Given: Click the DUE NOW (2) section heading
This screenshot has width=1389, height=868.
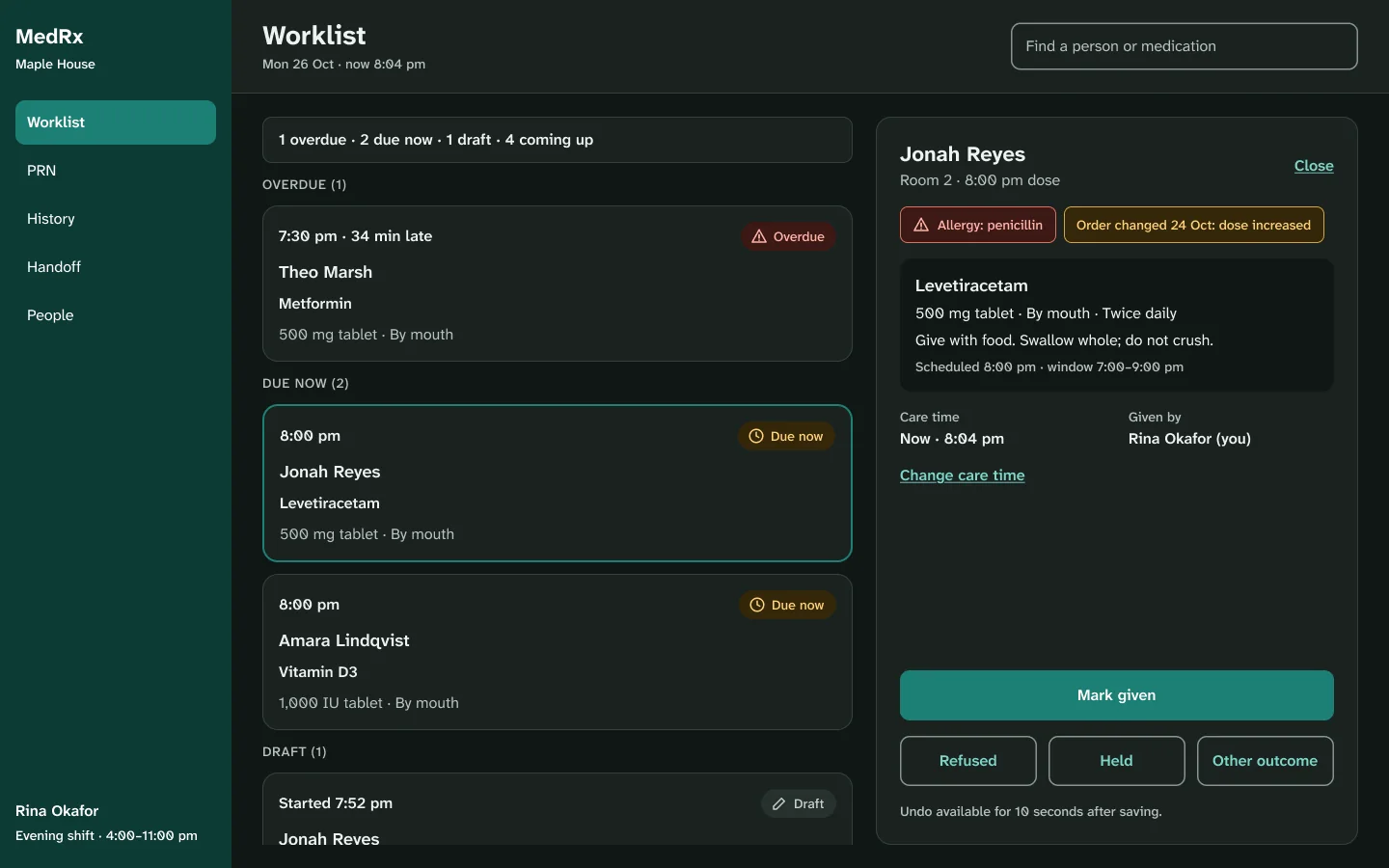Looking at the screenshot, I should pyautogui.click(x=306, y=383).
